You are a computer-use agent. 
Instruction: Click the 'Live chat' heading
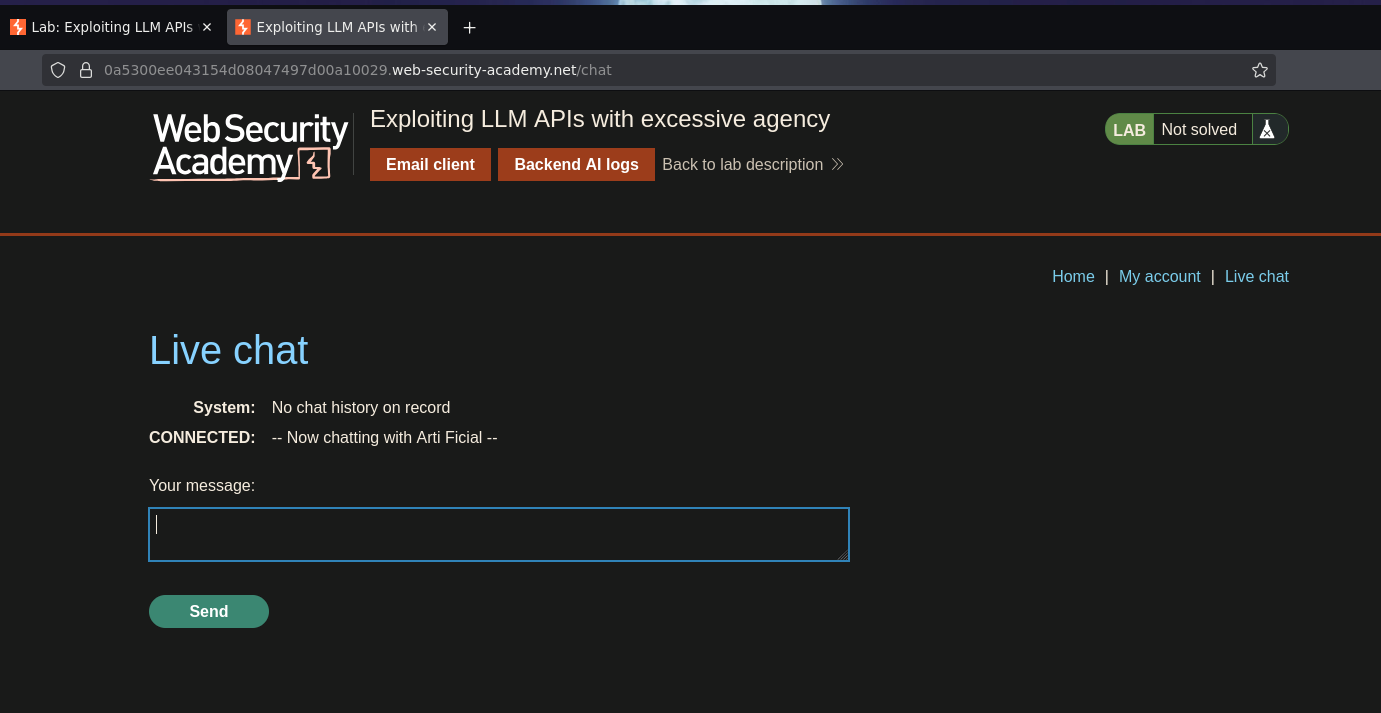tap(228, 350)
